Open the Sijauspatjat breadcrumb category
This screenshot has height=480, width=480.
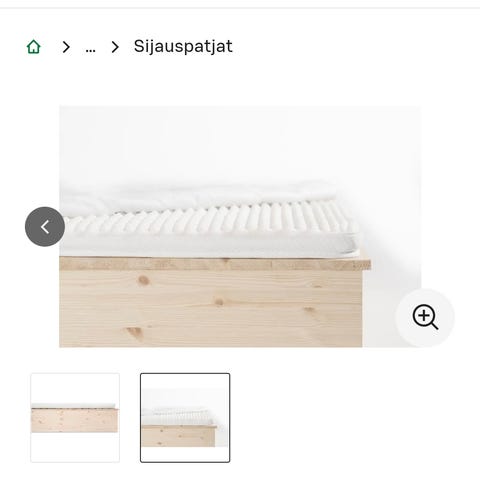click(183, 46)
